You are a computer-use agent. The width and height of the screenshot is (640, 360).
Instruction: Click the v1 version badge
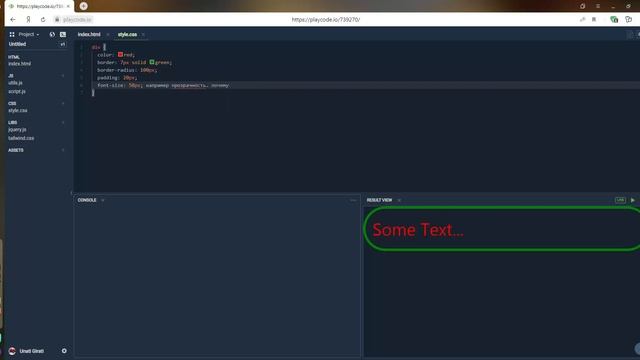[x=62, y=44]
